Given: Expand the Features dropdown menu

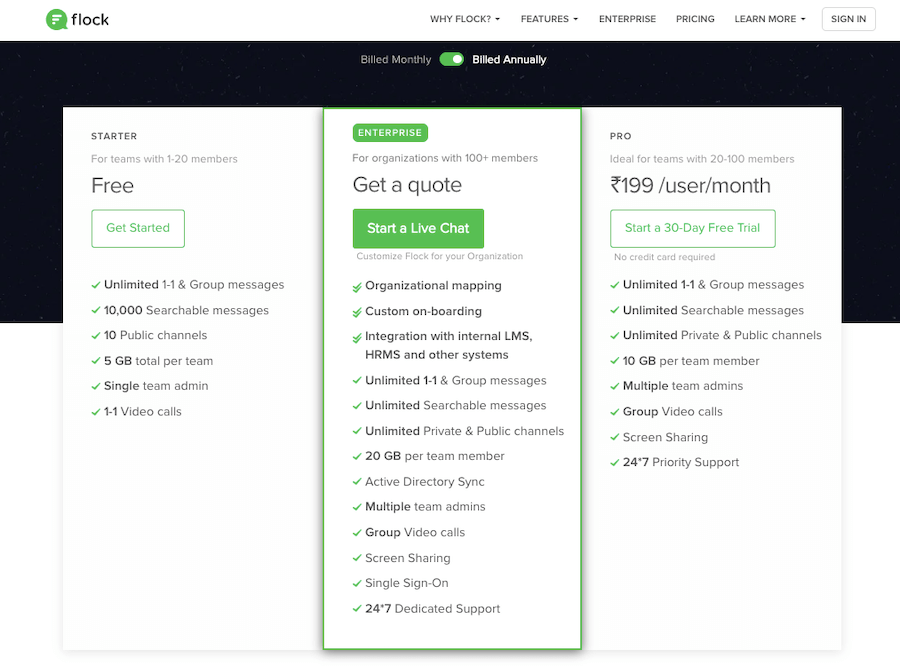Looking at the screenshot, I should (x=549, y=19).
